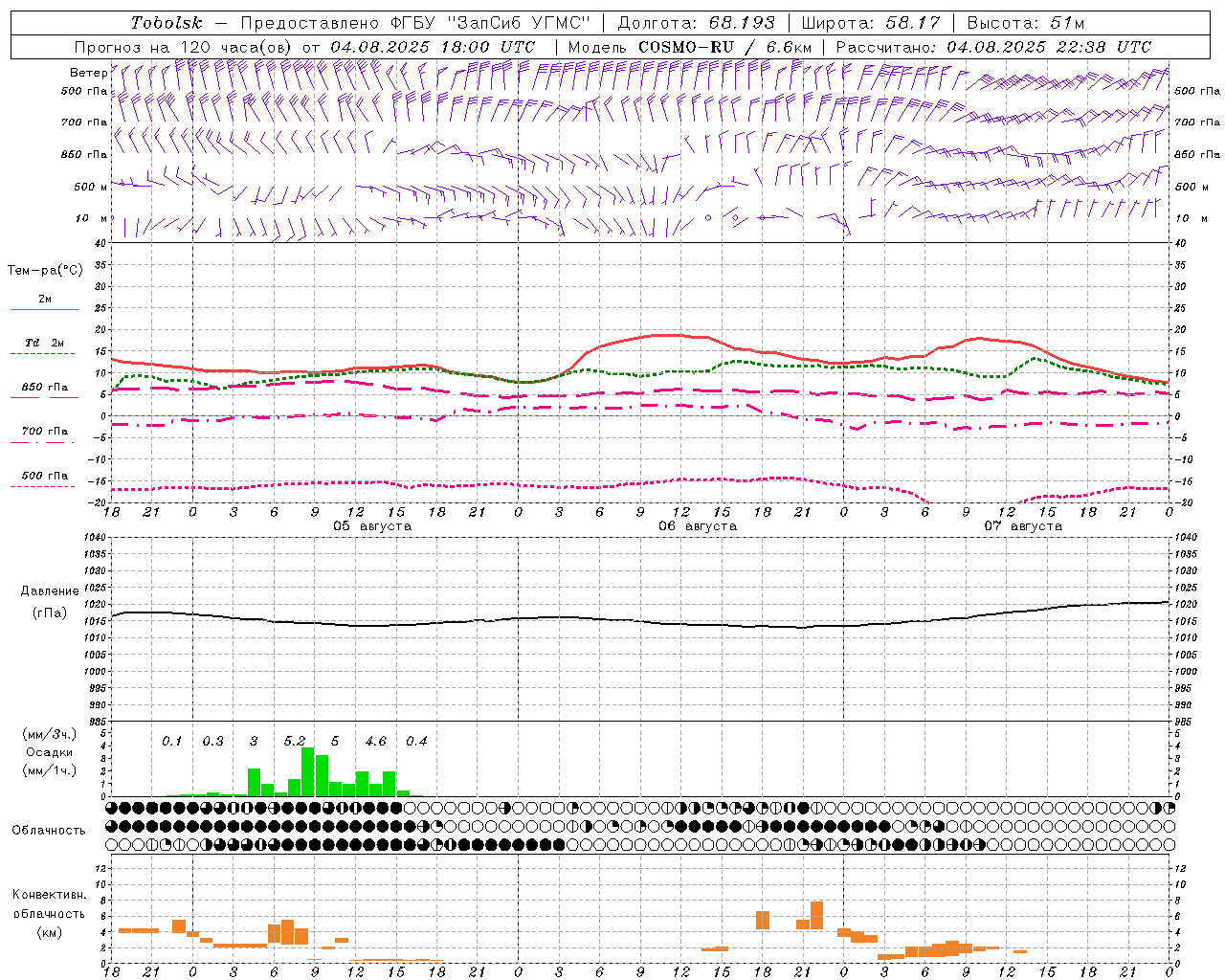Click the 'Осадки' precipitation label
This screenshot has height=980, width=1225.
point(50,752)
